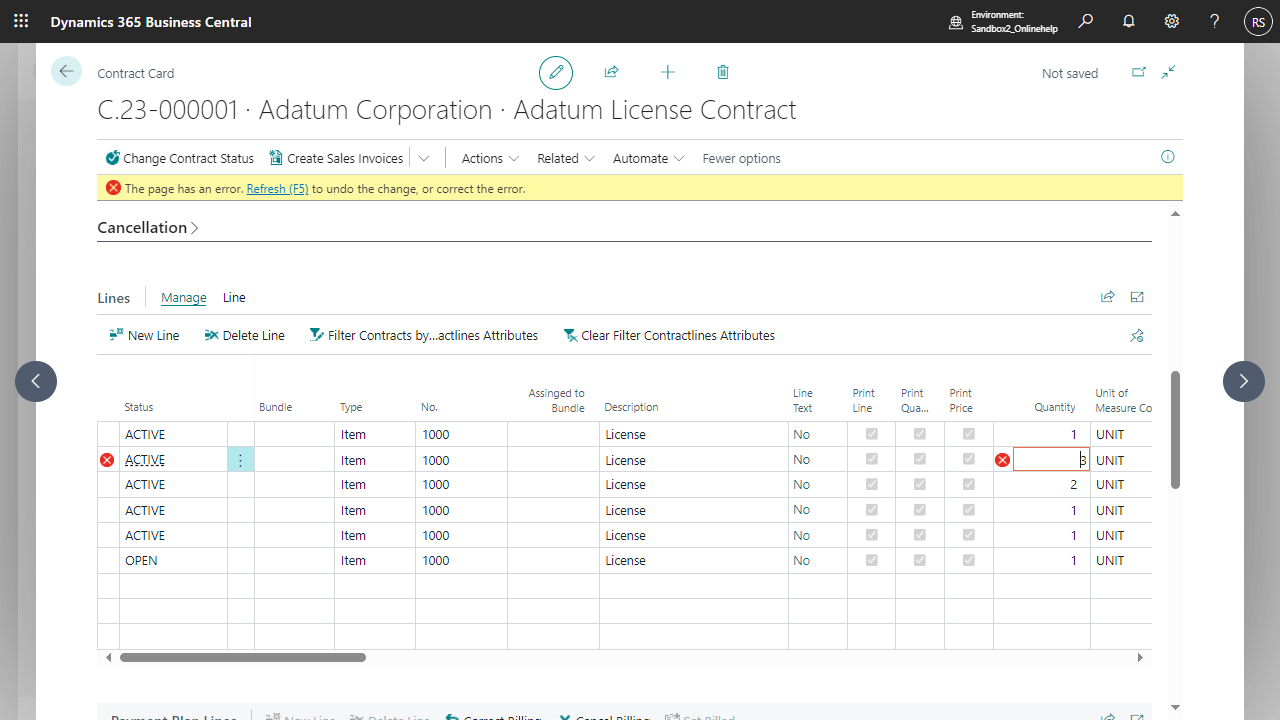Open the app launcher waffle menu
The width and height of the screenshot is (1280, 720).
pos(21,21)
